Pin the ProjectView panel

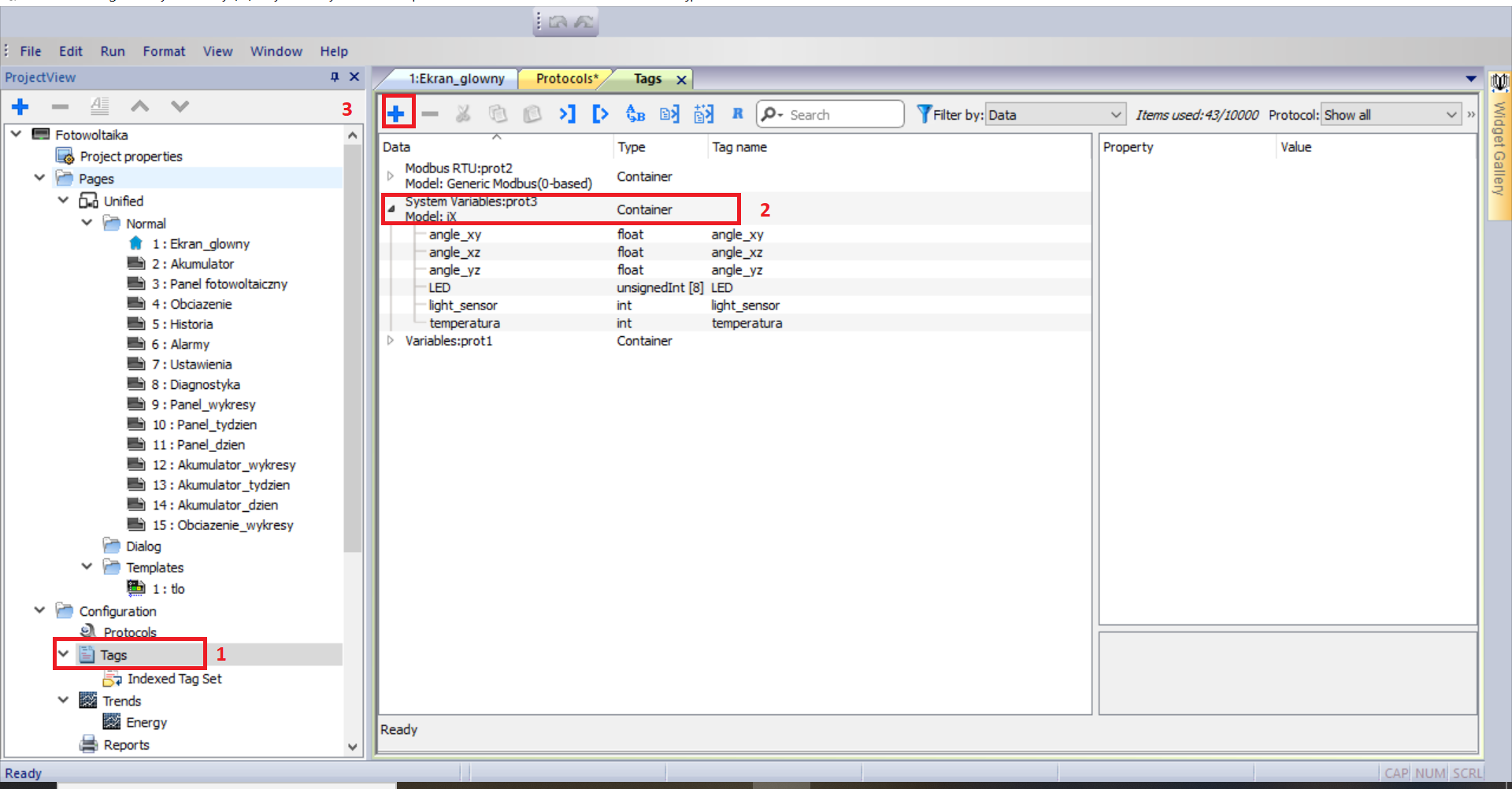pos(335,77)
